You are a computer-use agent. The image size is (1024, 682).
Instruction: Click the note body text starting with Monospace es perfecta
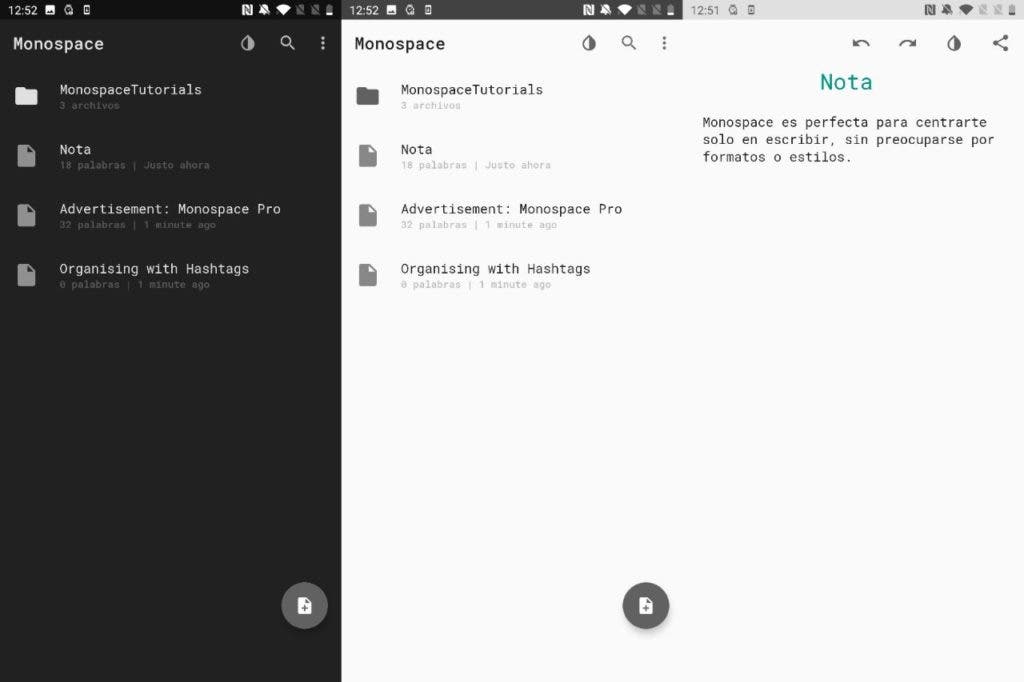pyautogui.click(x=848, y=139)
